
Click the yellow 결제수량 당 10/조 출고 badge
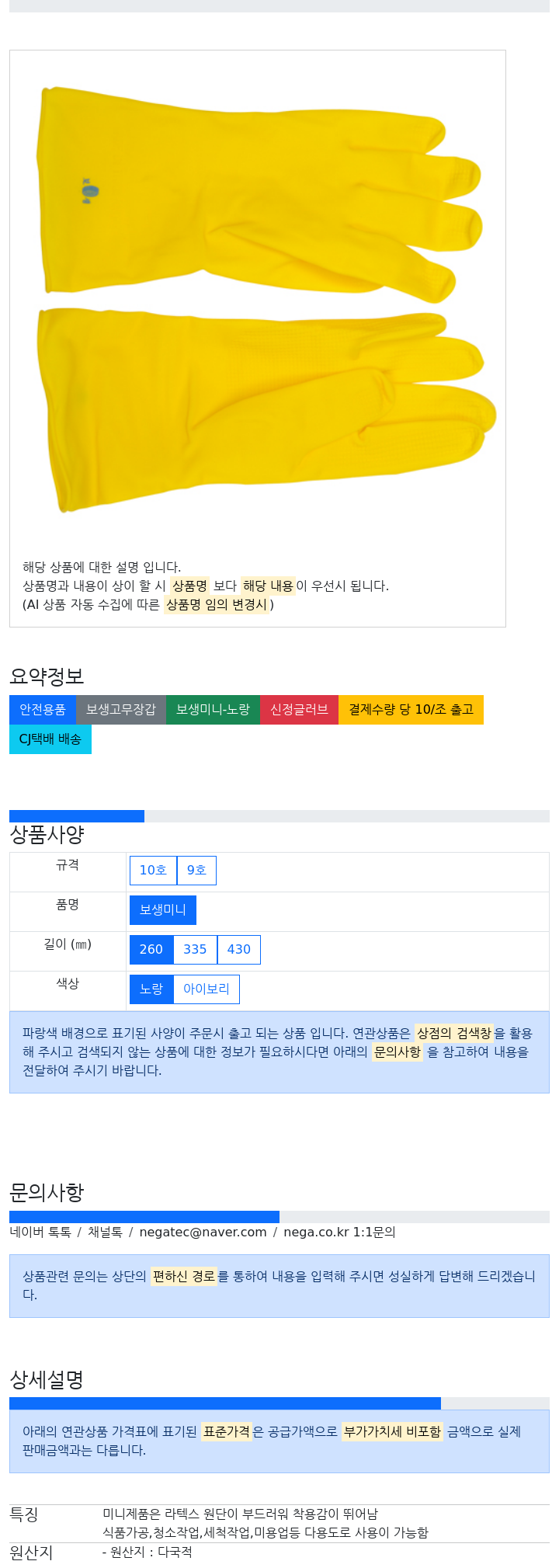coord(411,710)
